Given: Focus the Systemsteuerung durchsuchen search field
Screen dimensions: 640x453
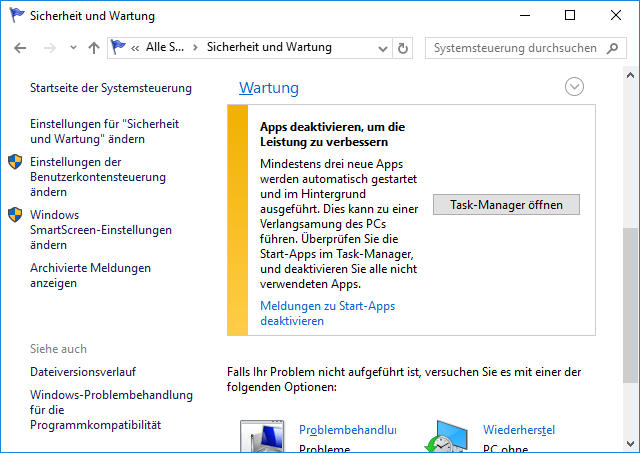Looking at the screenshot, I should 515,48.
